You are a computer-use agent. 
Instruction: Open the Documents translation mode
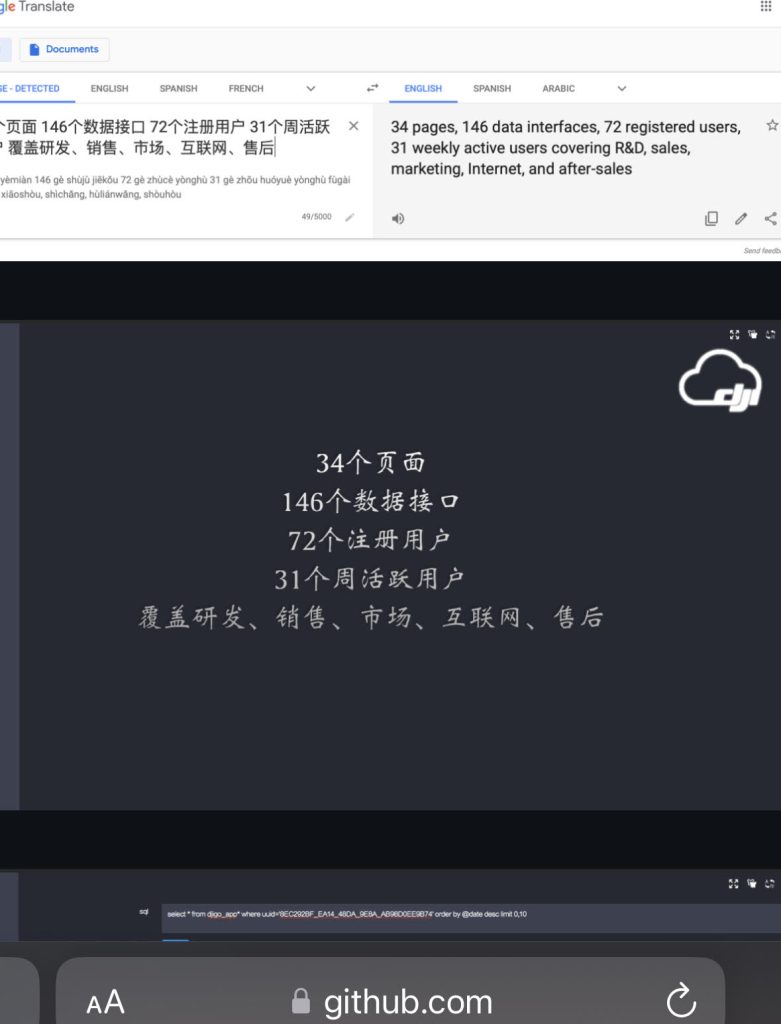click(64, 49)
